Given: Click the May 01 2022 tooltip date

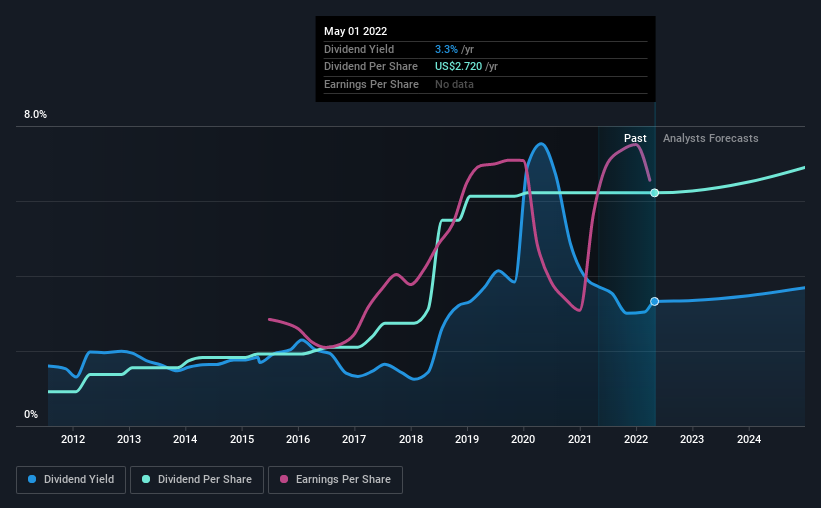Looking at the screenshot, I should click(356, 31).
